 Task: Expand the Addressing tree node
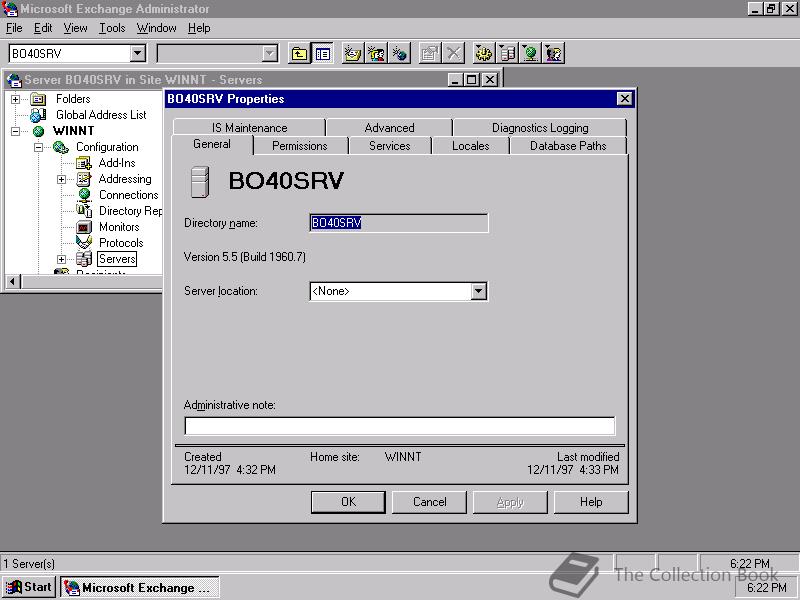[x=61, y=180]
